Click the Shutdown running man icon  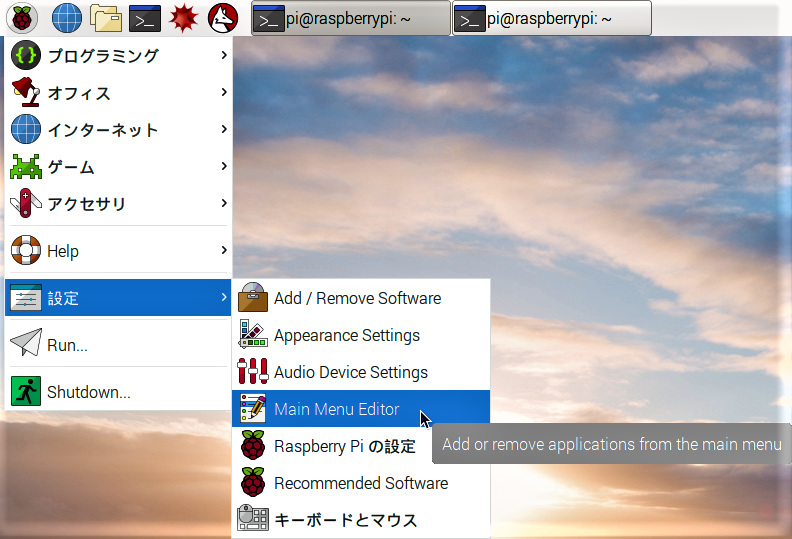pos(26,391)
